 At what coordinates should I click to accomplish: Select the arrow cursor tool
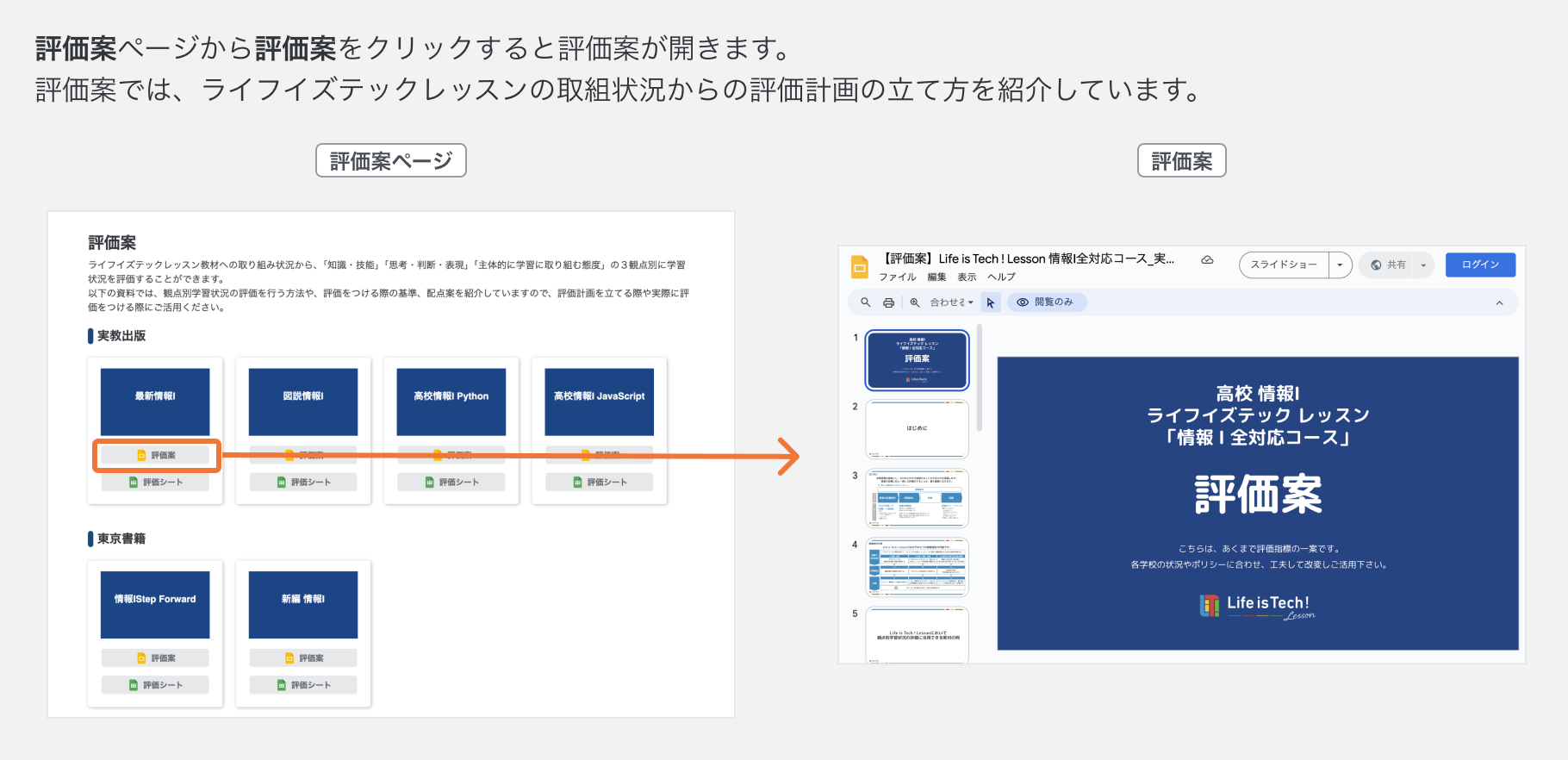click(991, 302)
